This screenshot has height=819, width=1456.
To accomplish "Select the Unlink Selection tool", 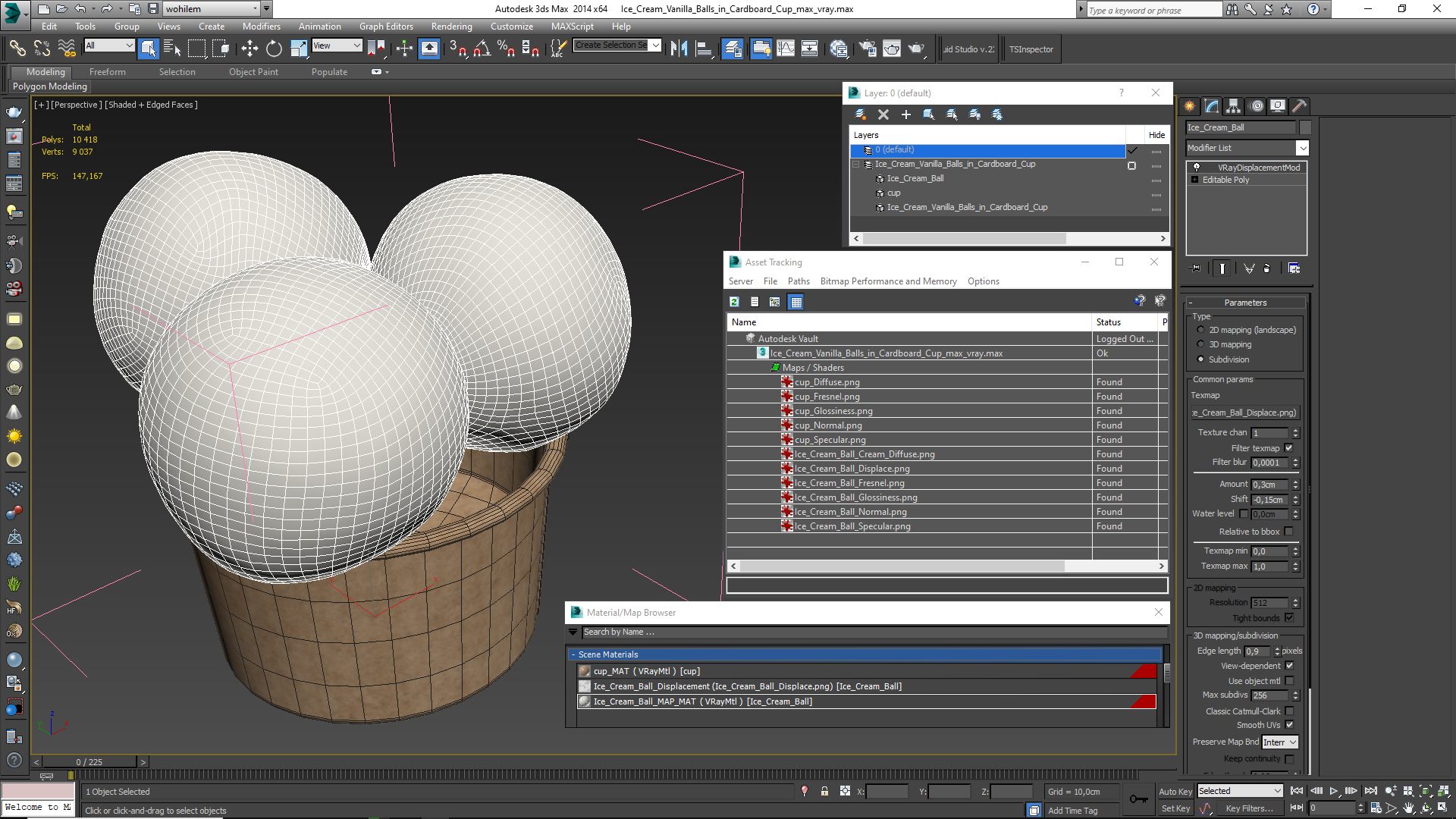I will point(42,49).
